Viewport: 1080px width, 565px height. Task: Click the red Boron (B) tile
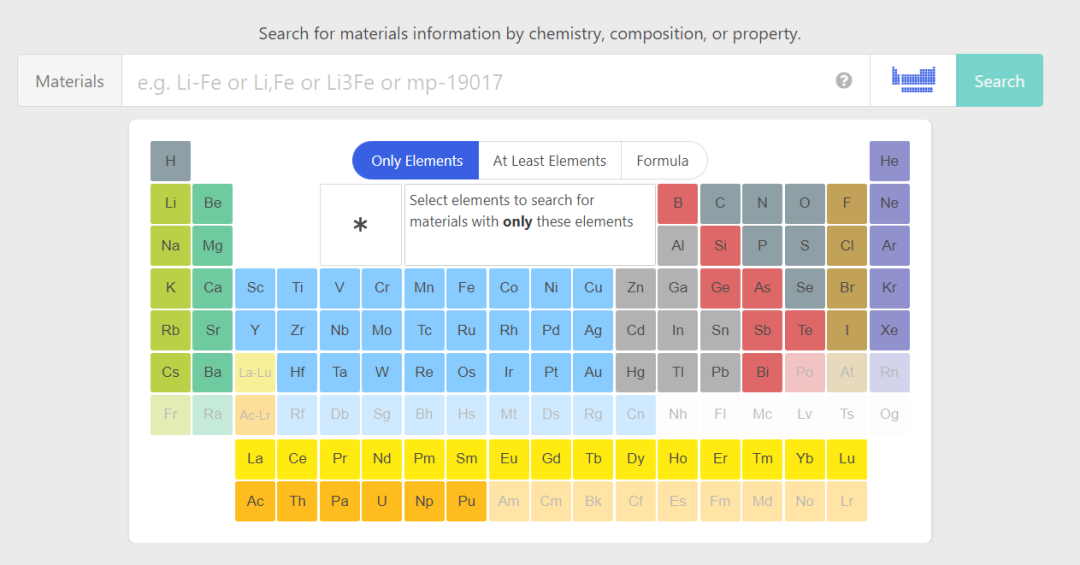click(678, 204)
